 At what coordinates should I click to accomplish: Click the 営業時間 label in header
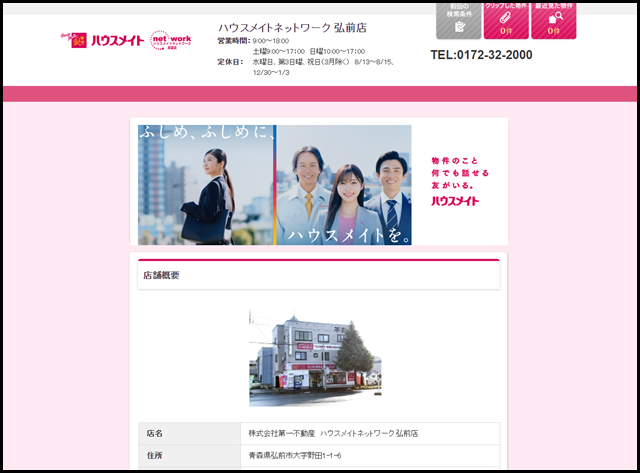(x=233, y=41)
